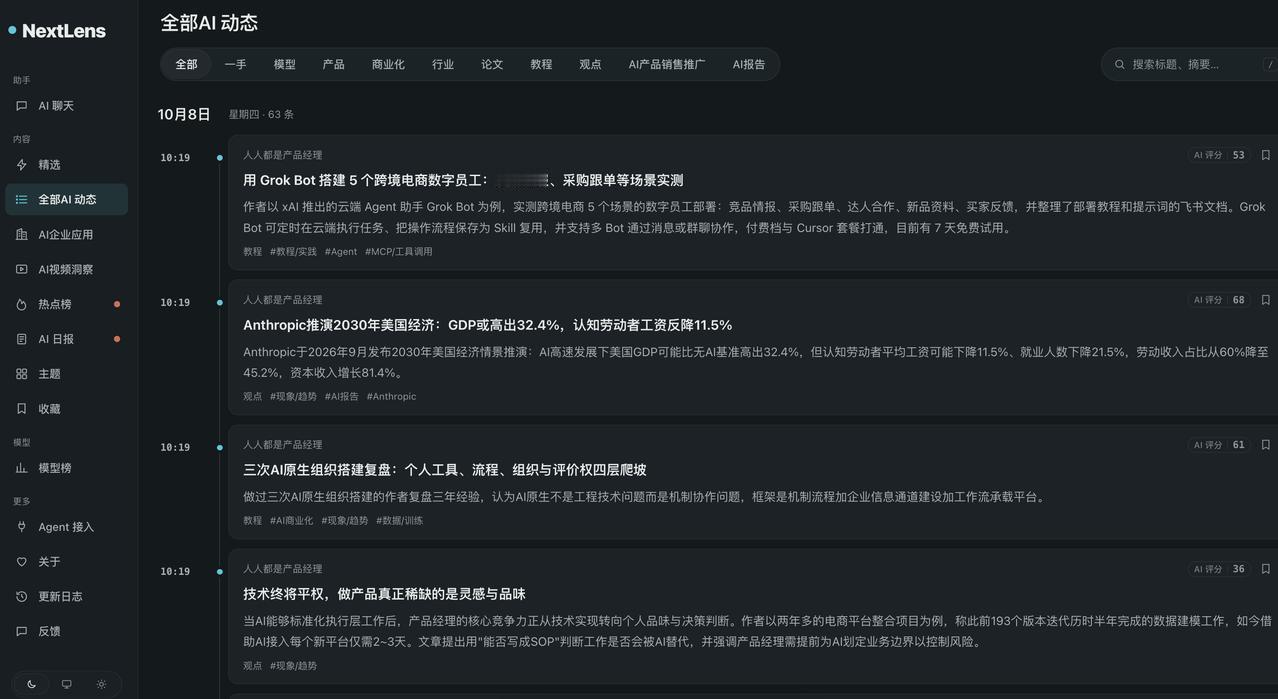Open 热点榜 flame icon
The width and height of the screenshot is (1278, 699).
[22, 305]
